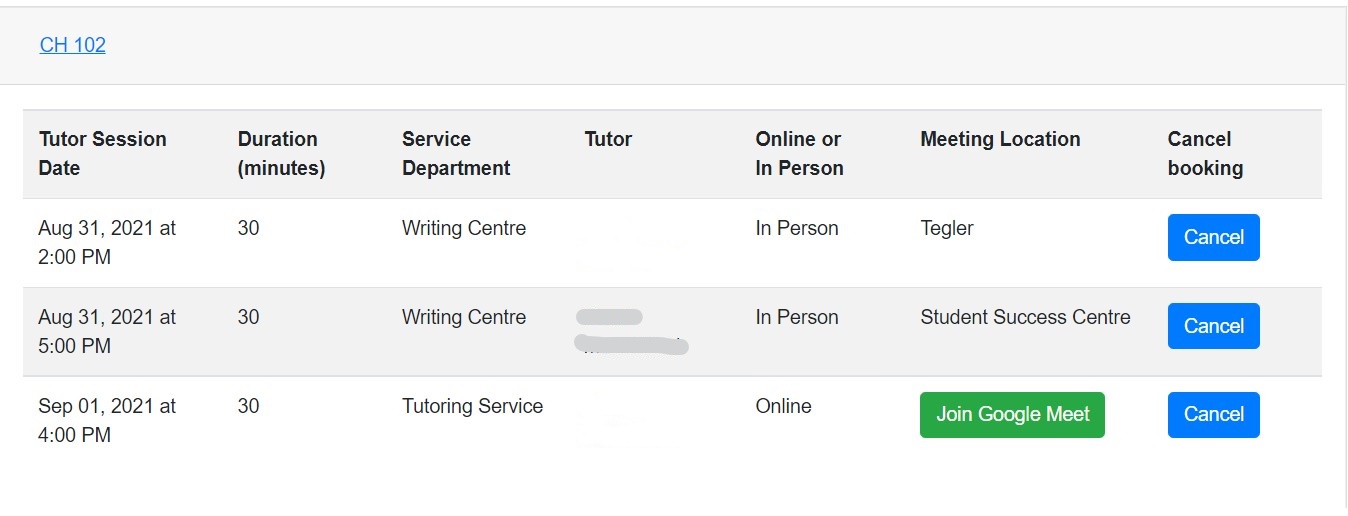This screenshot has height=516, width=1348.
Task: Select the Student Success Centre location text
Action: coord(1025,317)
